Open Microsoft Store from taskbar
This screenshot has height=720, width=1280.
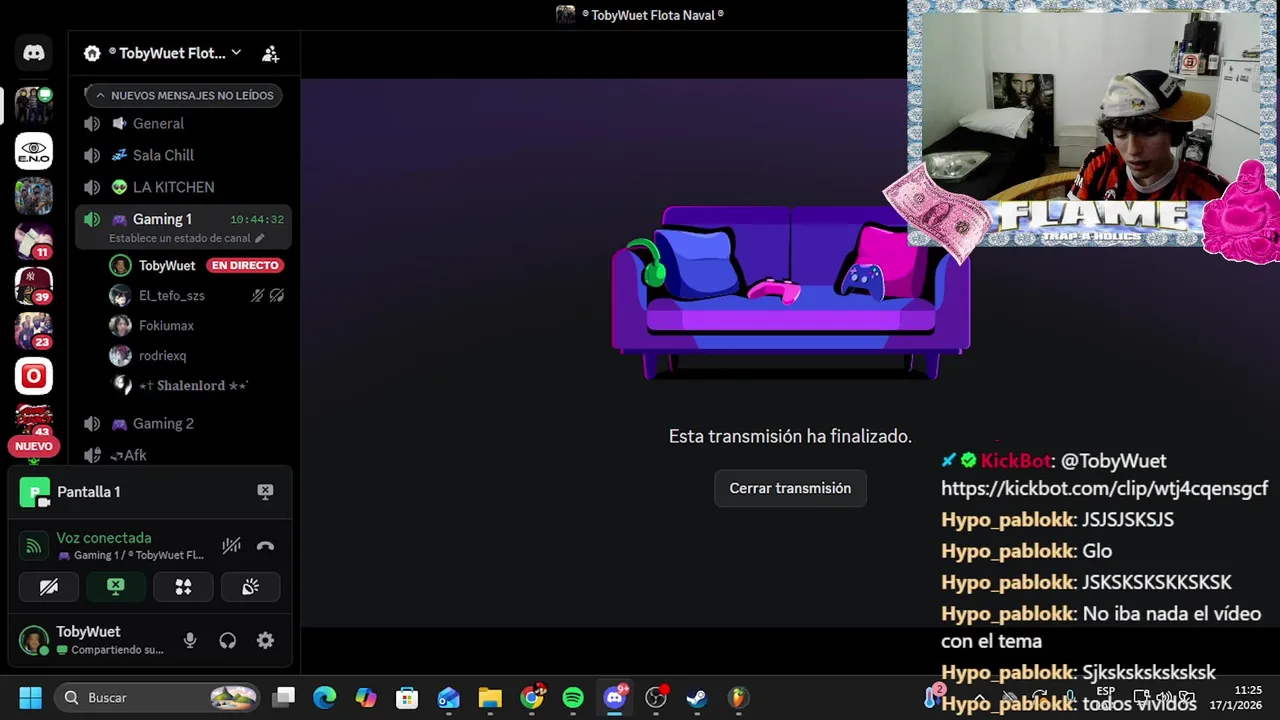click(x=407, y=697)
